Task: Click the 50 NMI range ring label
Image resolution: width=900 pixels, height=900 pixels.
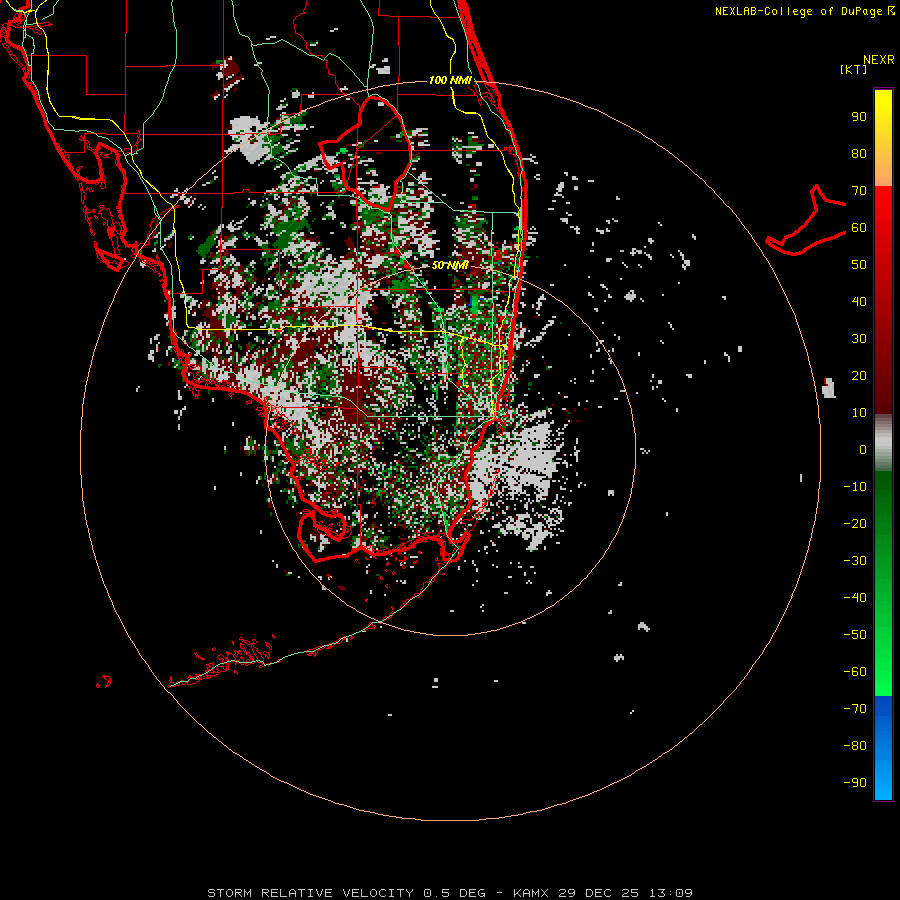Action: (x=450, y=265)
